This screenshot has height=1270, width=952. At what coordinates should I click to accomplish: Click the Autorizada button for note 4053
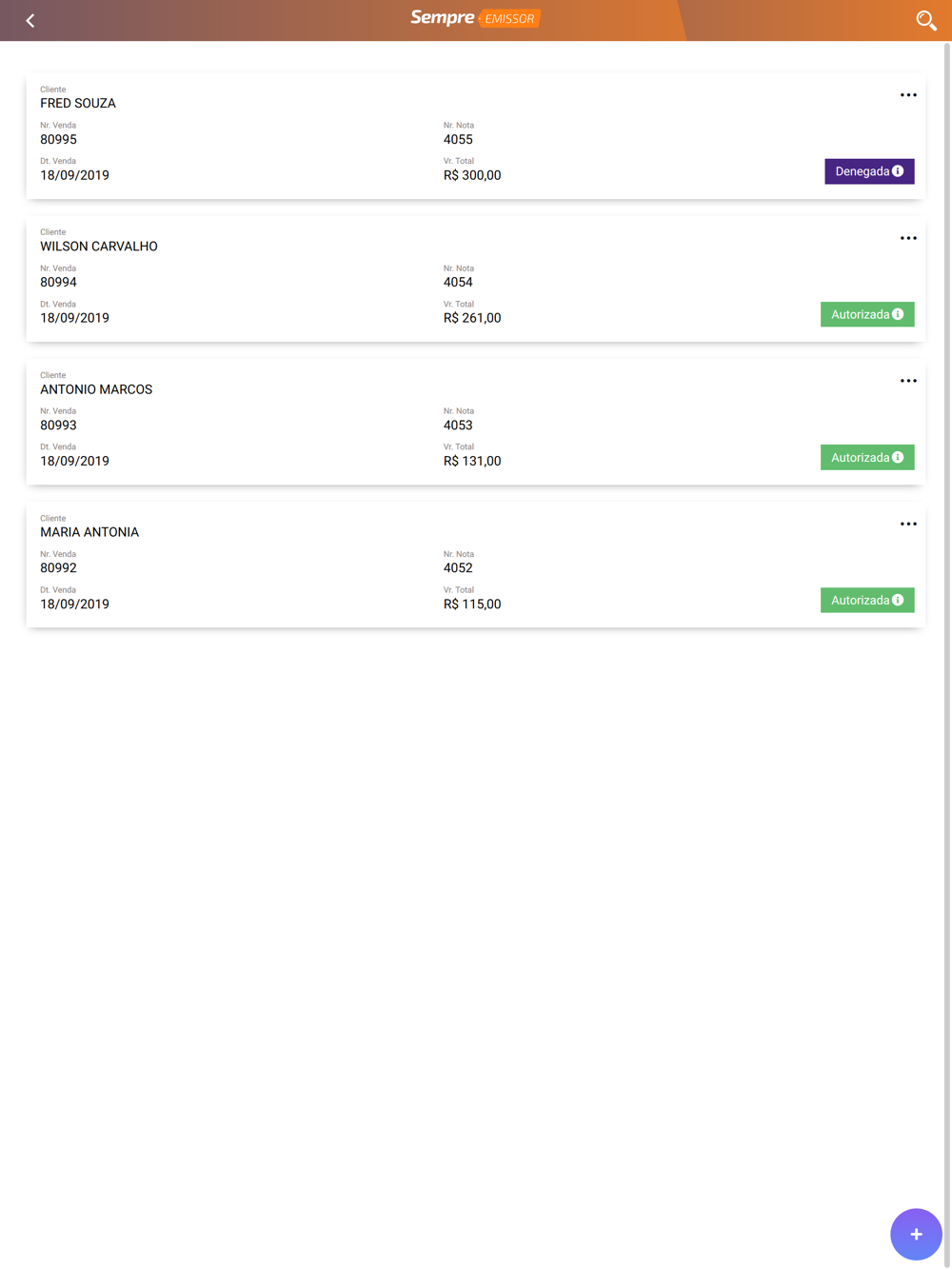859,458
